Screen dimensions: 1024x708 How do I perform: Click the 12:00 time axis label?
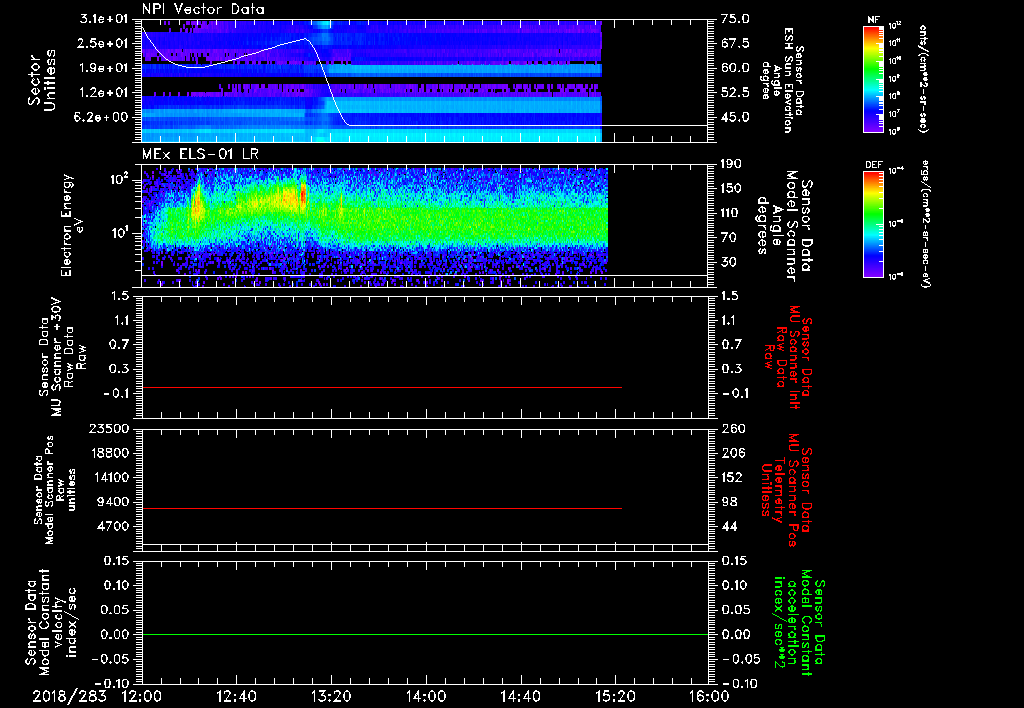[142, 696]
